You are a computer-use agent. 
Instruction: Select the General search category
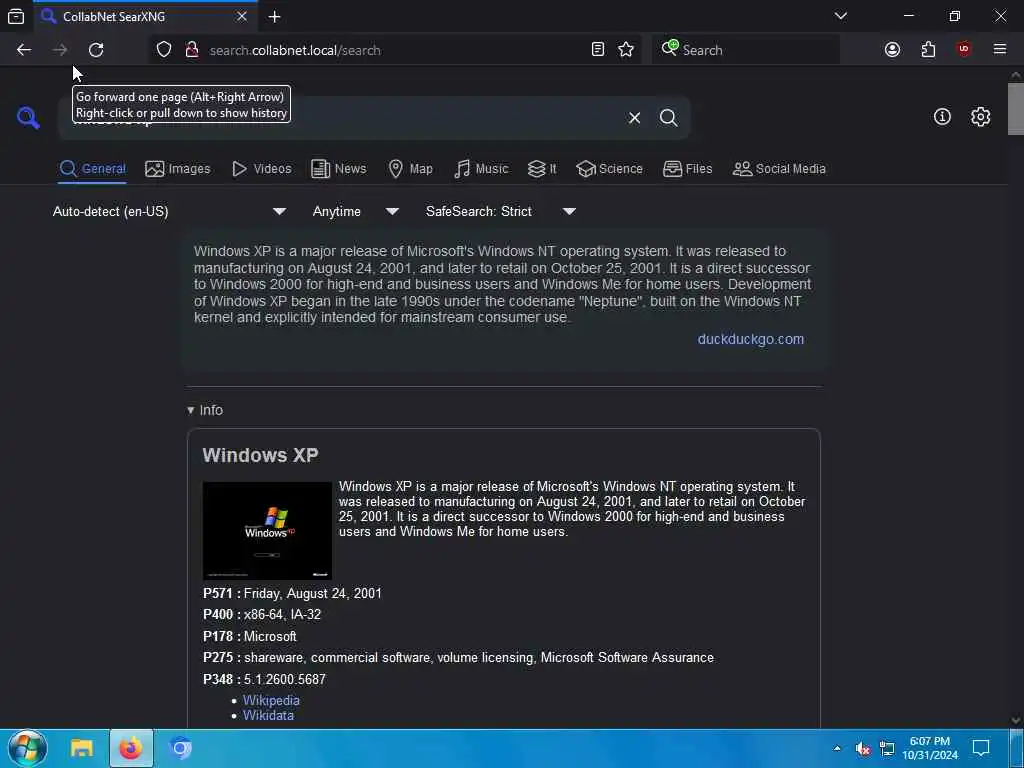[x=92, y=169]
